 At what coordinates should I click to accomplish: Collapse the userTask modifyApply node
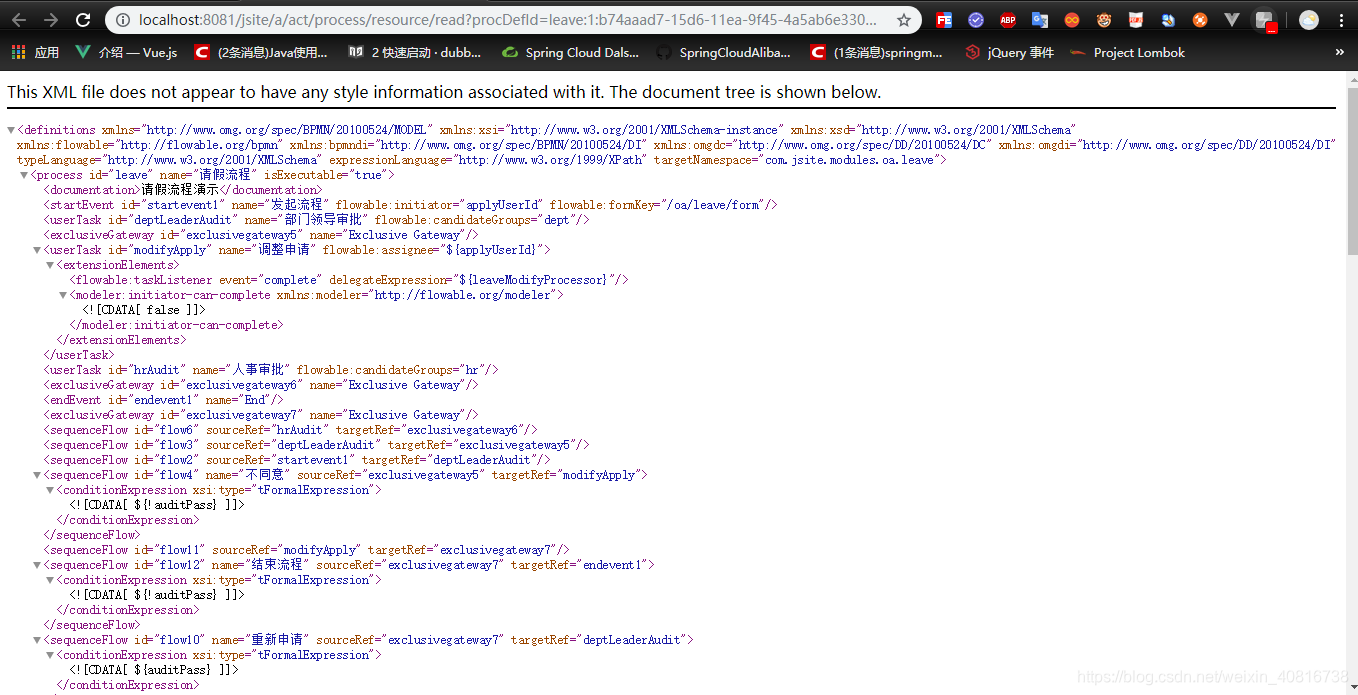coord(37,250)
